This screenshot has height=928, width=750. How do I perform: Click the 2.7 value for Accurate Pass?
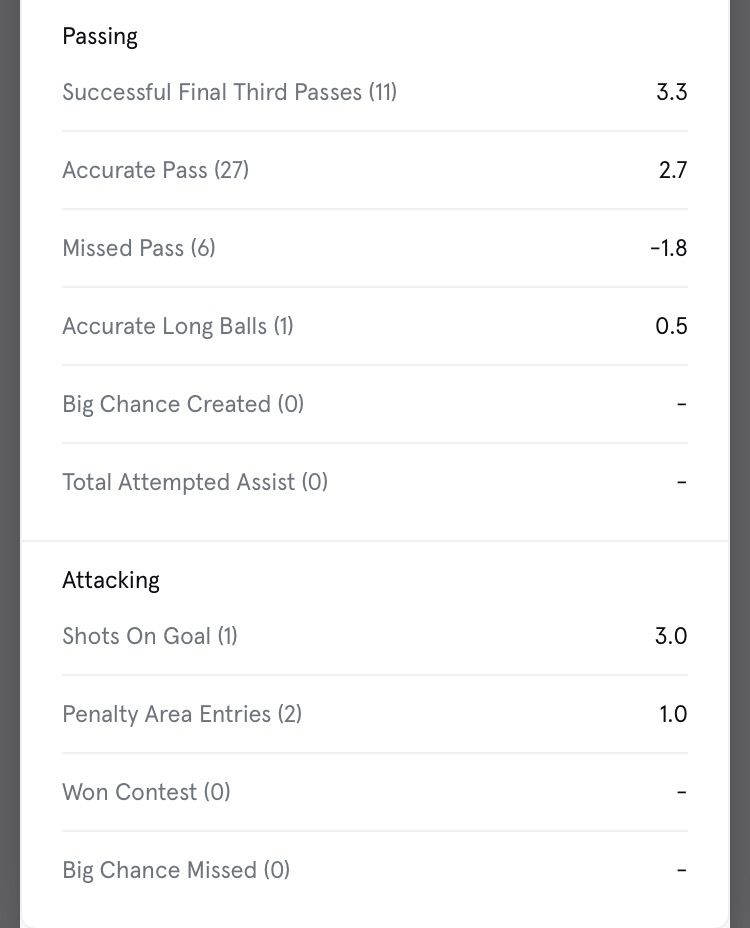click(x=672, y=171)
